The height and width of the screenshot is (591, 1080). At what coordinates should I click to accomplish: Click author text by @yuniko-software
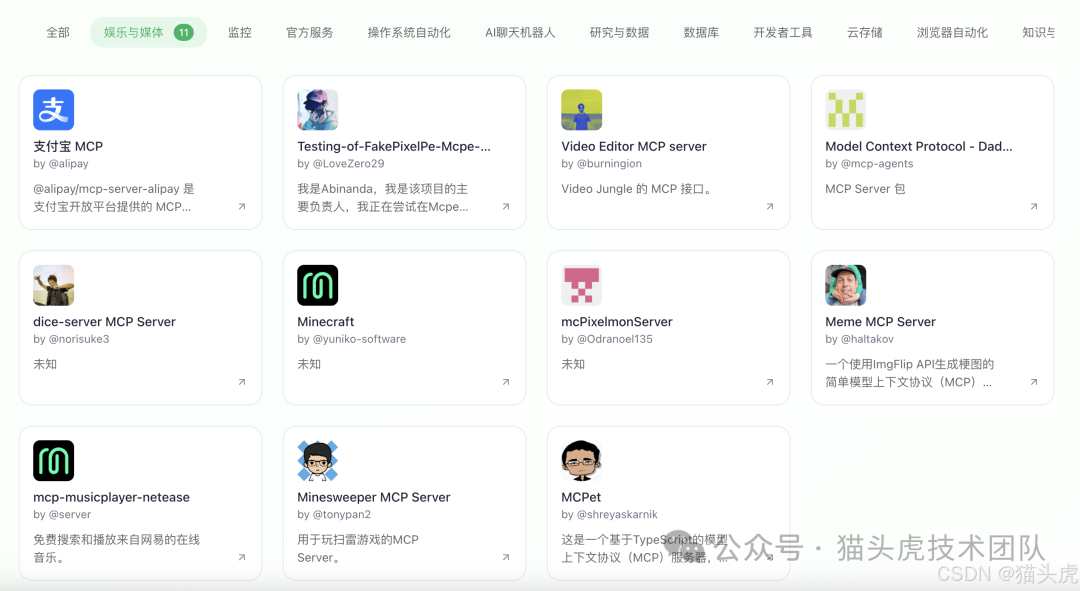click(x=352, y=340)
